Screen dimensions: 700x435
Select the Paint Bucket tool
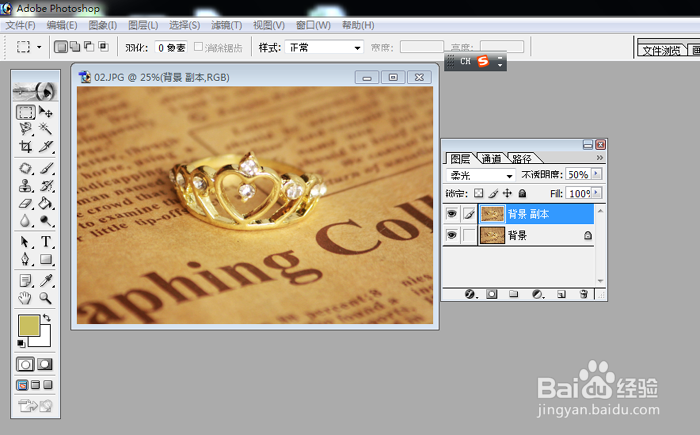[46, 203]
